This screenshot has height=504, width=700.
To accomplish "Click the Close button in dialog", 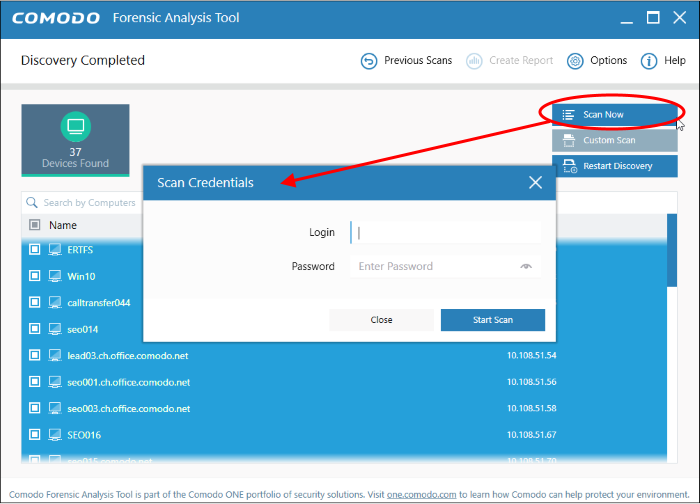I will pyautogui.click(x=381, y=320).
